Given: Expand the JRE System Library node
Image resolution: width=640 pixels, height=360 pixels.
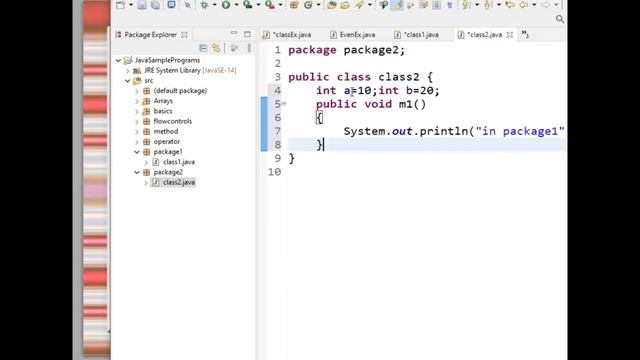Looking at the screenshot, I should point(128,71).
